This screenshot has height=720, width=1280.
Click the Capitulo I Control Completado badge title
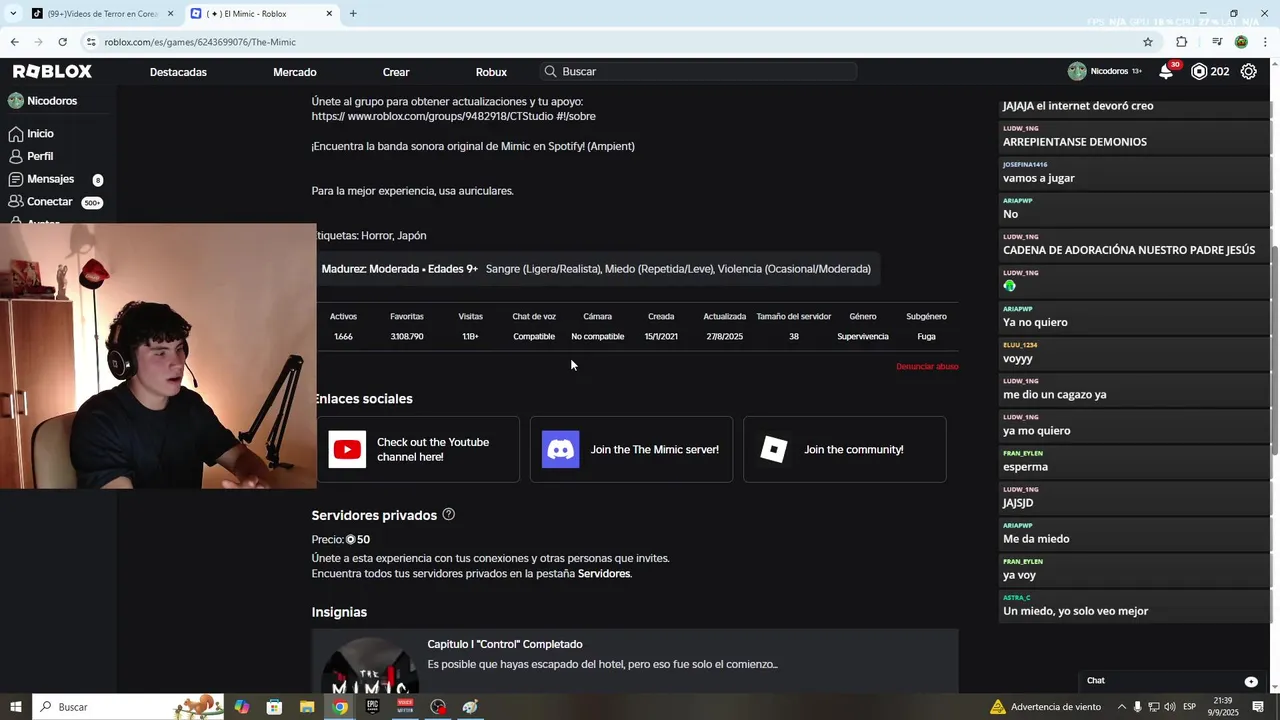tap(505, 645)
